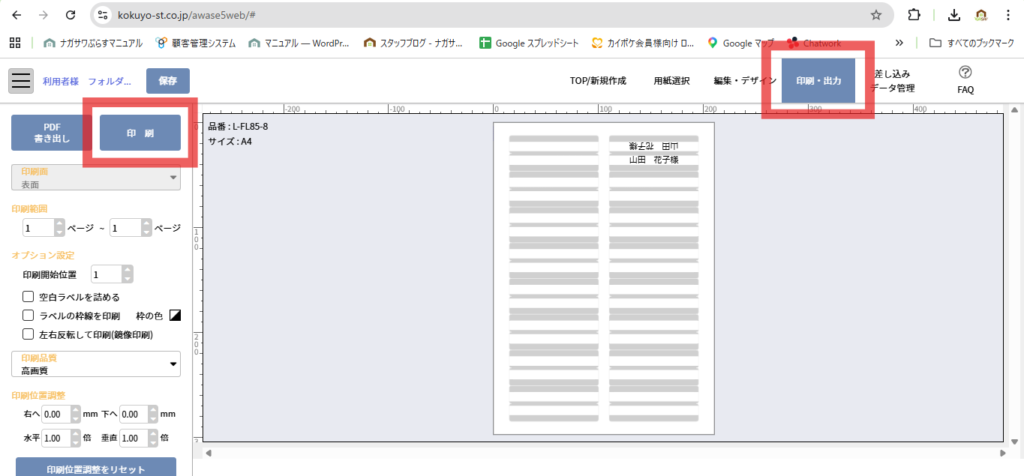
Task: Open the 印刷面 dropdown
Action: point(95,178)
